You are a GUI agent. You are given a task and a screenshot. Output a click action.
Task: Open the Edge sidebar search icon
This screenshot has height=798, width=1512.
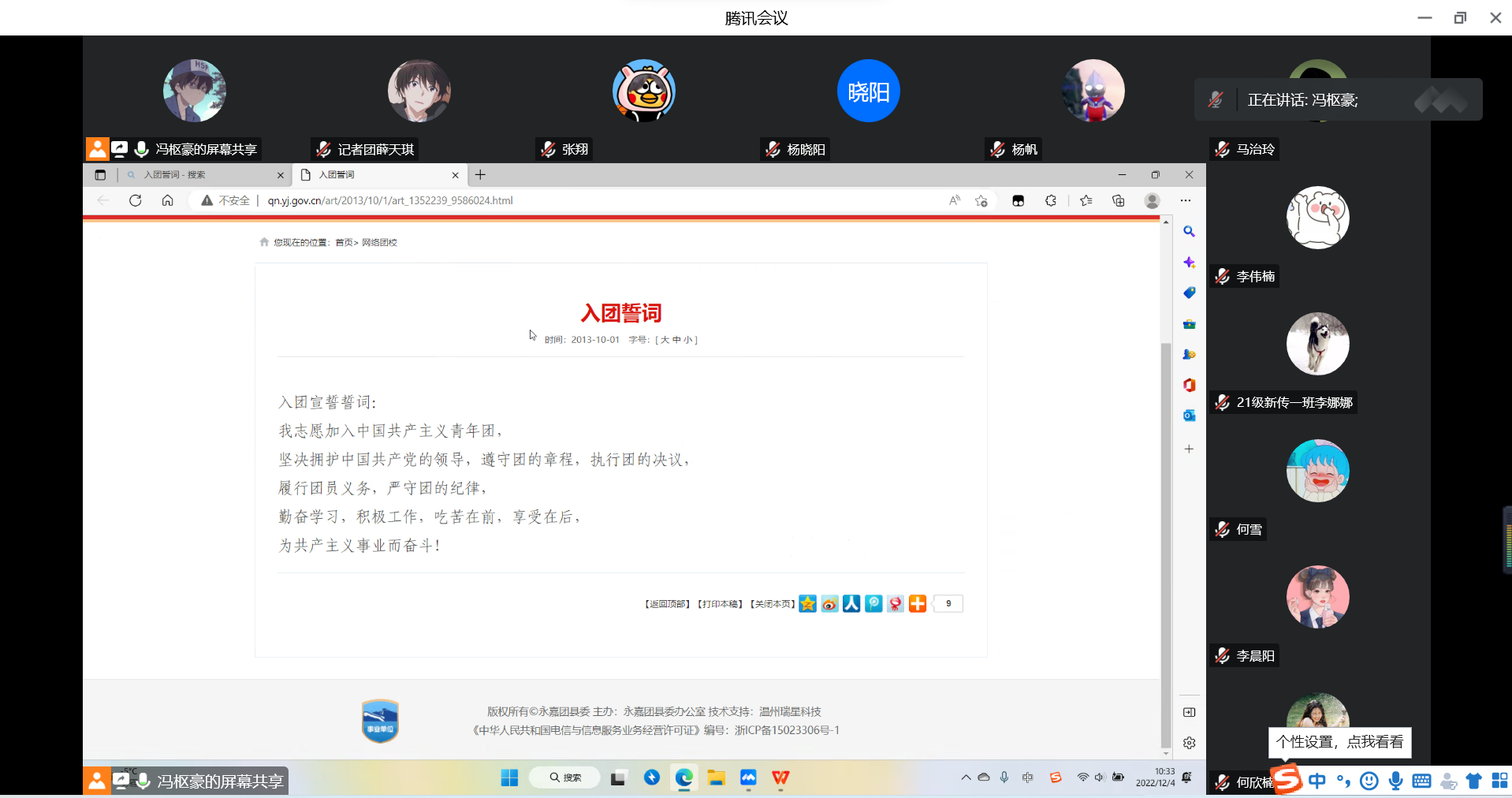coord(1189,232)
